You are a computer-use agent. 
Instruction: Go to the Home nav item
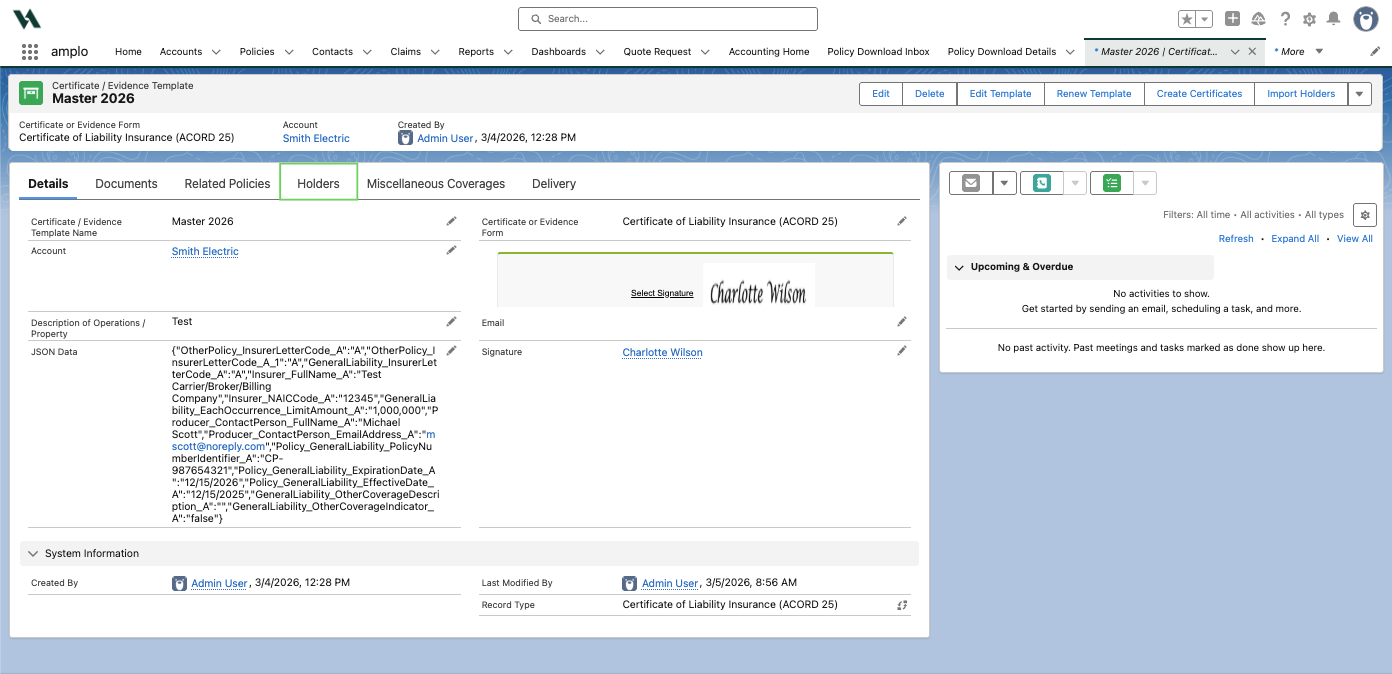coord(128,52)
